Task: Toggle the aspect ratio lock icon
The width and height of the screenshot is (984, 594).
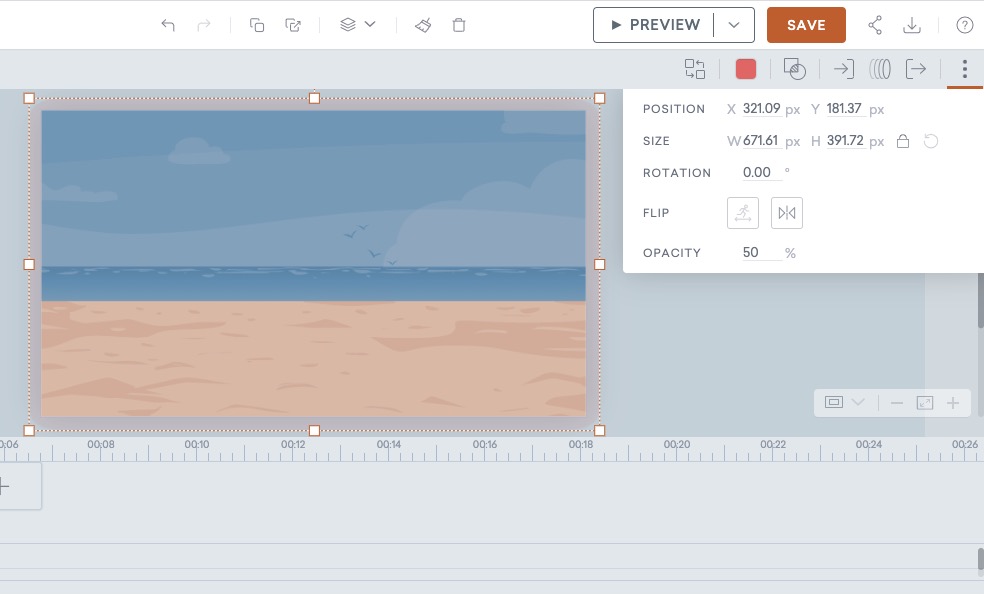Action: 902,141
